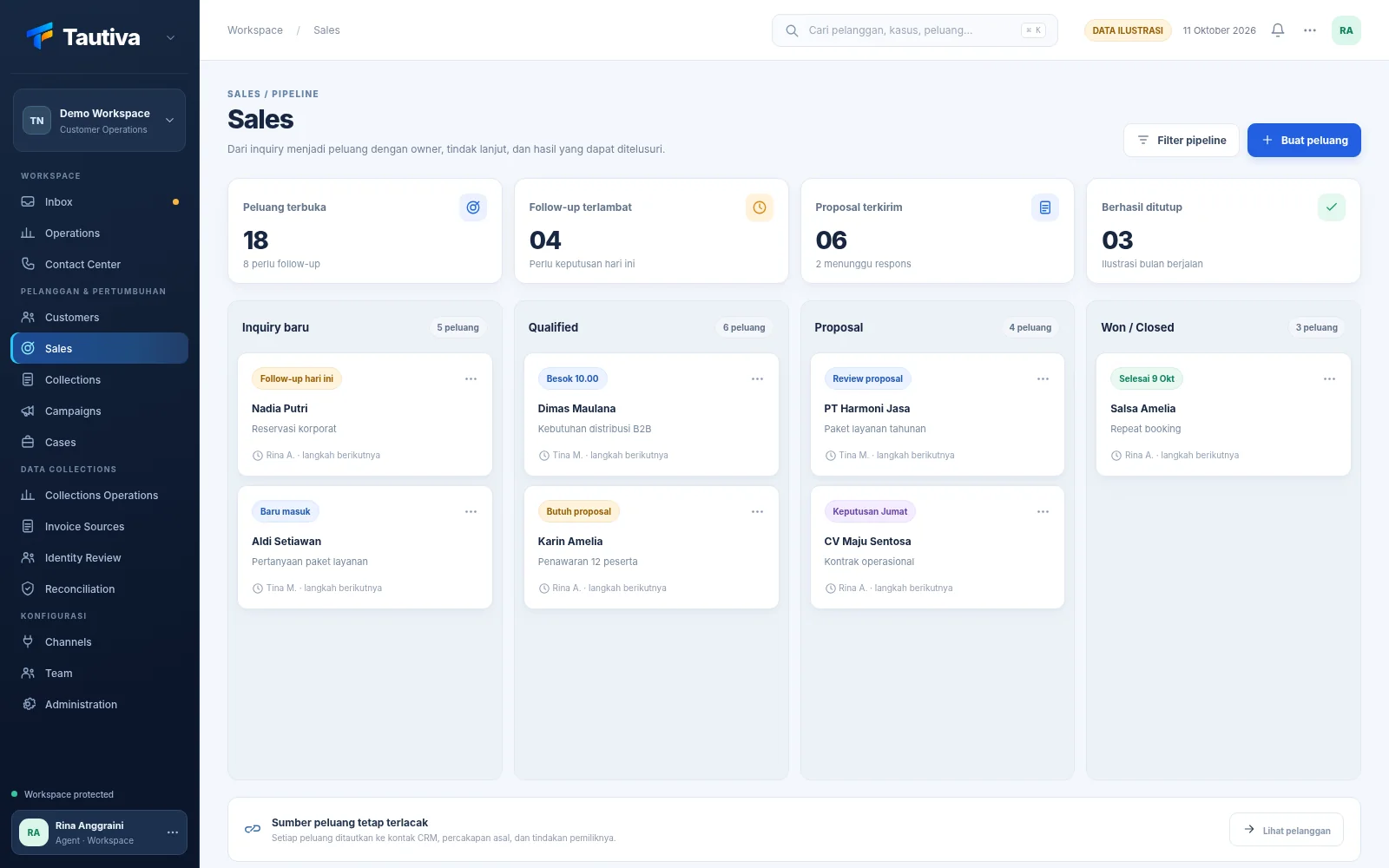Open Administration in sidebar
Image resolution: width=1389 pixels, height=868 pixels.
coord(99,705)
